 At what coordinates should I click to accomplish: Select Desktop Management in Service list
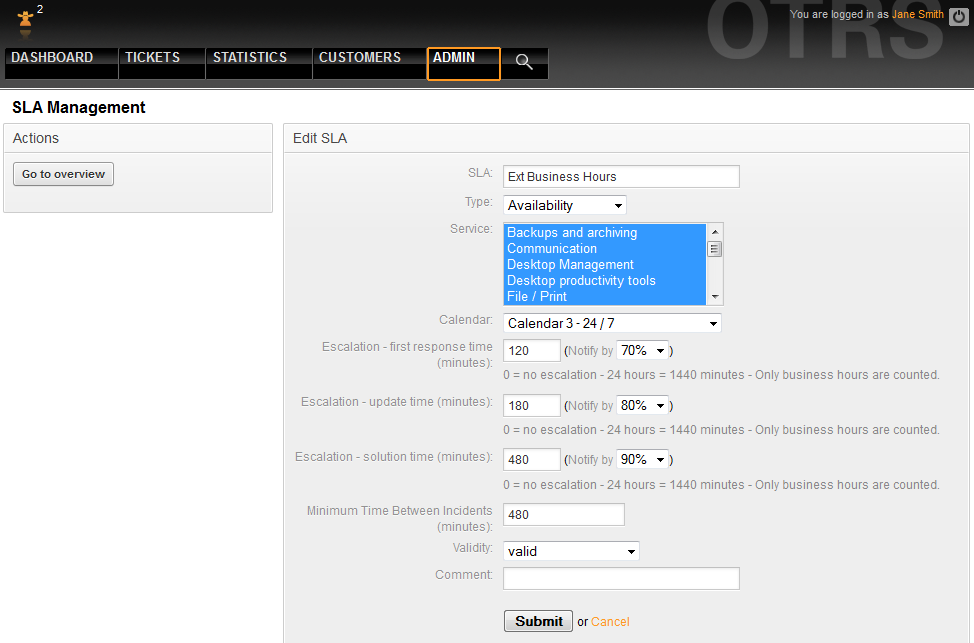[x=570, y=265]
